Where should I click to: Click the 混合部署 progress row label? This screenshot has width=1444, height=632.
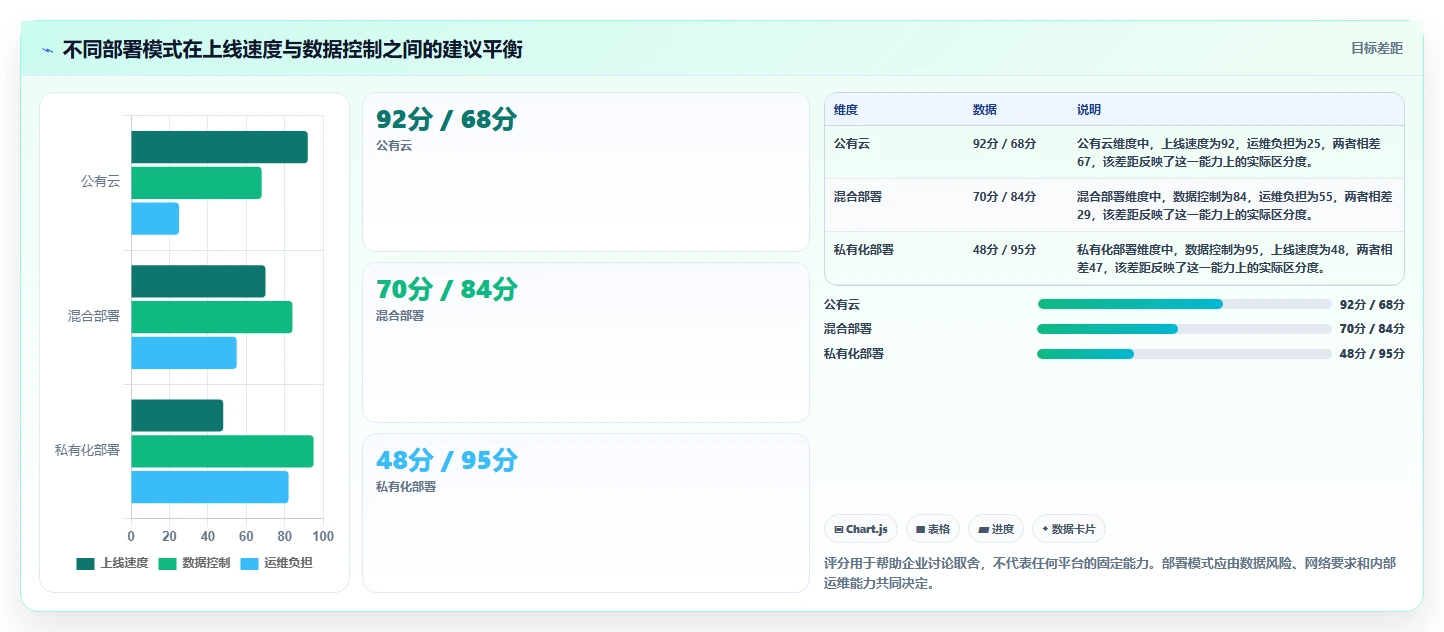848,329
